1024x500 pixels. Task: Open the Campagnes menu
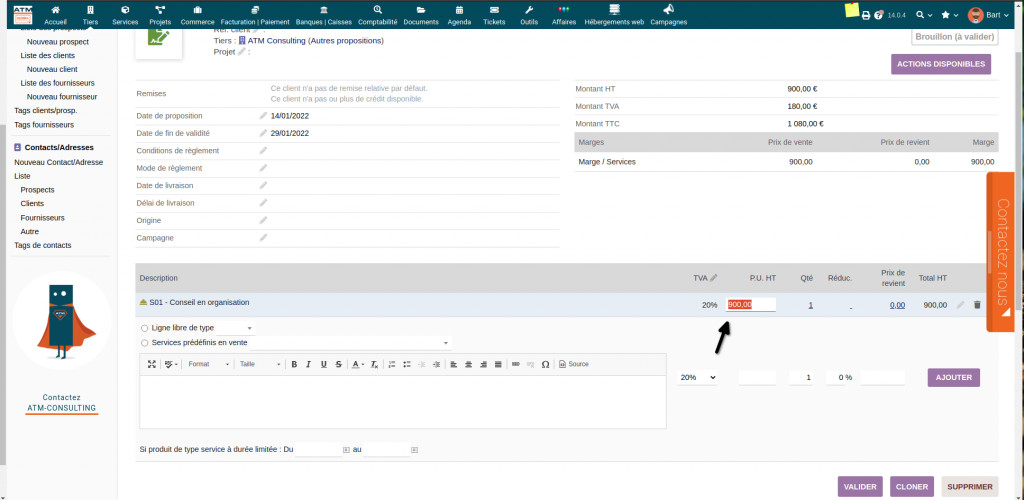click(x=668, y=15)
